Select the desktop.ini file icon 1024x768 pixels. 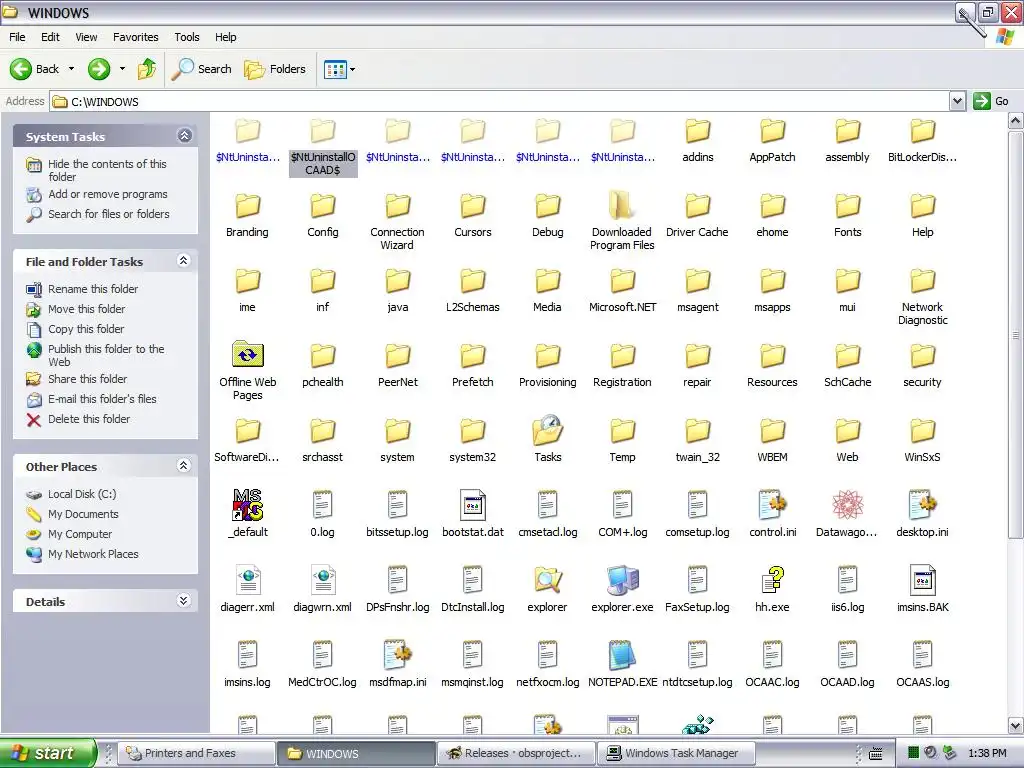coord(923,505)
